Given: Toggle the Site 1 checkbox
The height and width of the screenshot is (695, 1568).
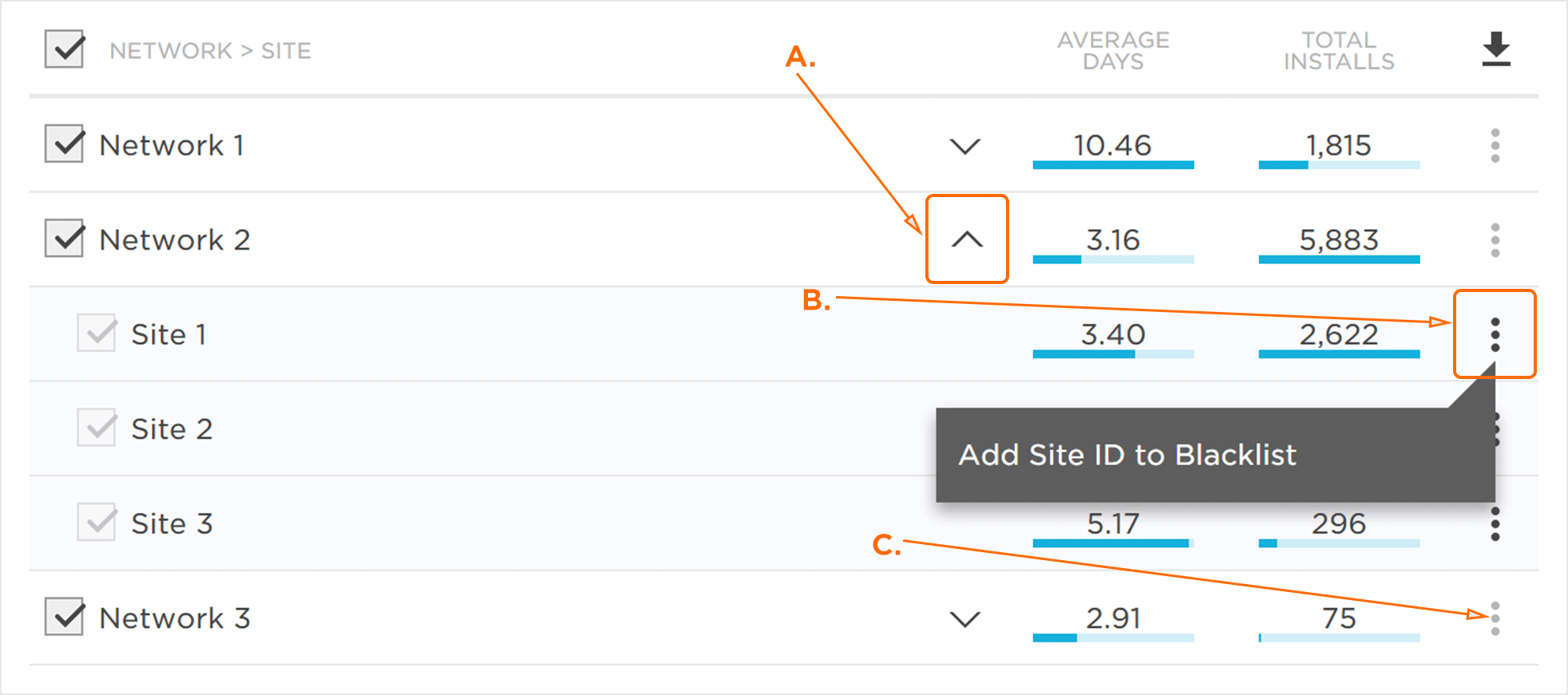Looking at the screenshot, I should point(97,333).
